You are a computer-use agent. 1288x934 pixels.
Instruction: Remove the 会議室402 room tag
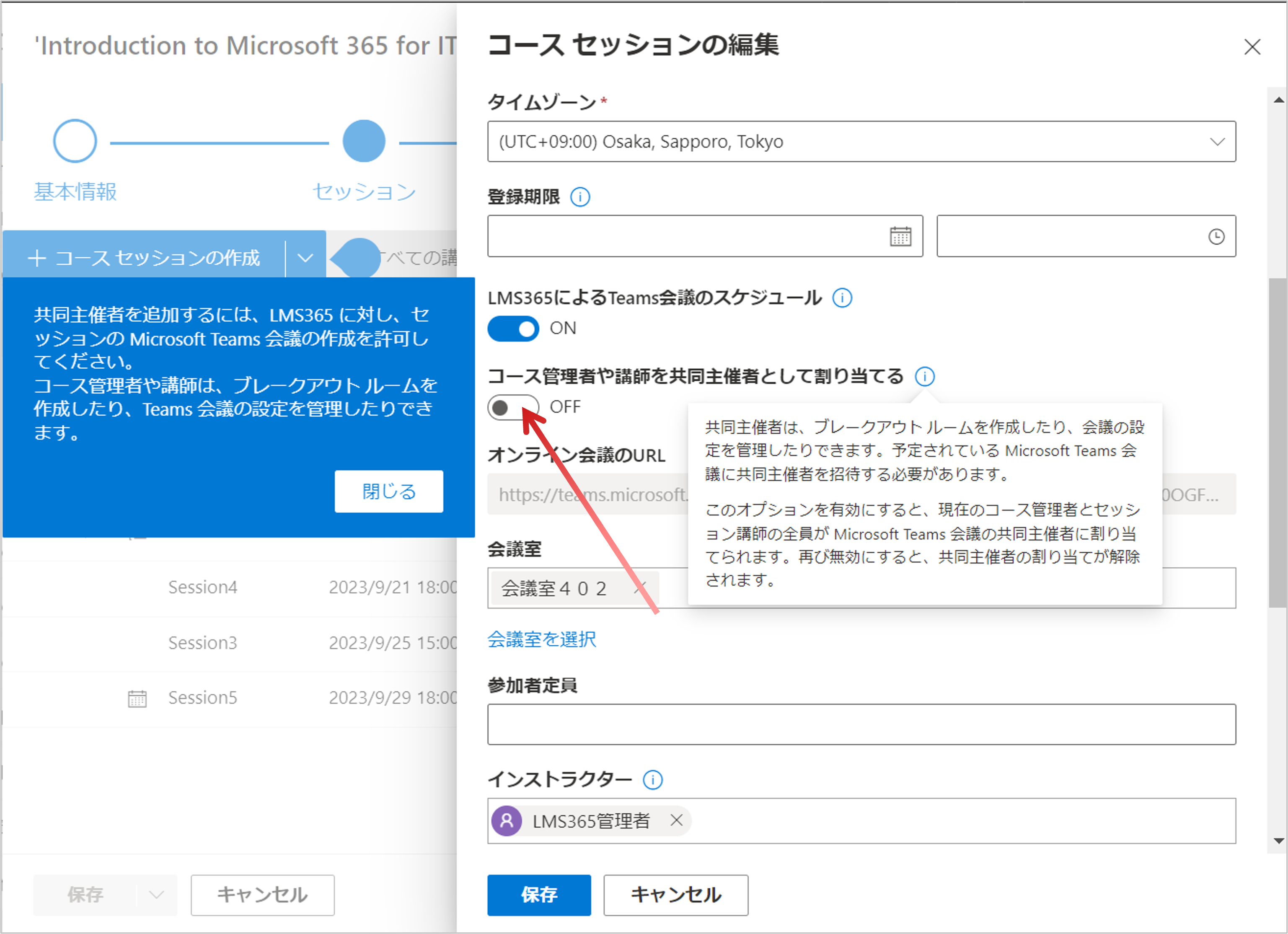pos(640,588)
